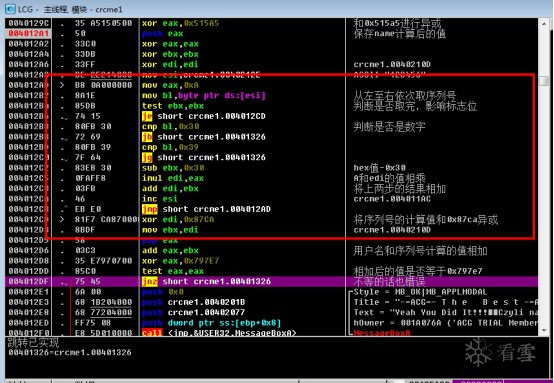Click comment '从左至右依次取序列号'
Screen dimensions: 554x383
click(405, 96)
